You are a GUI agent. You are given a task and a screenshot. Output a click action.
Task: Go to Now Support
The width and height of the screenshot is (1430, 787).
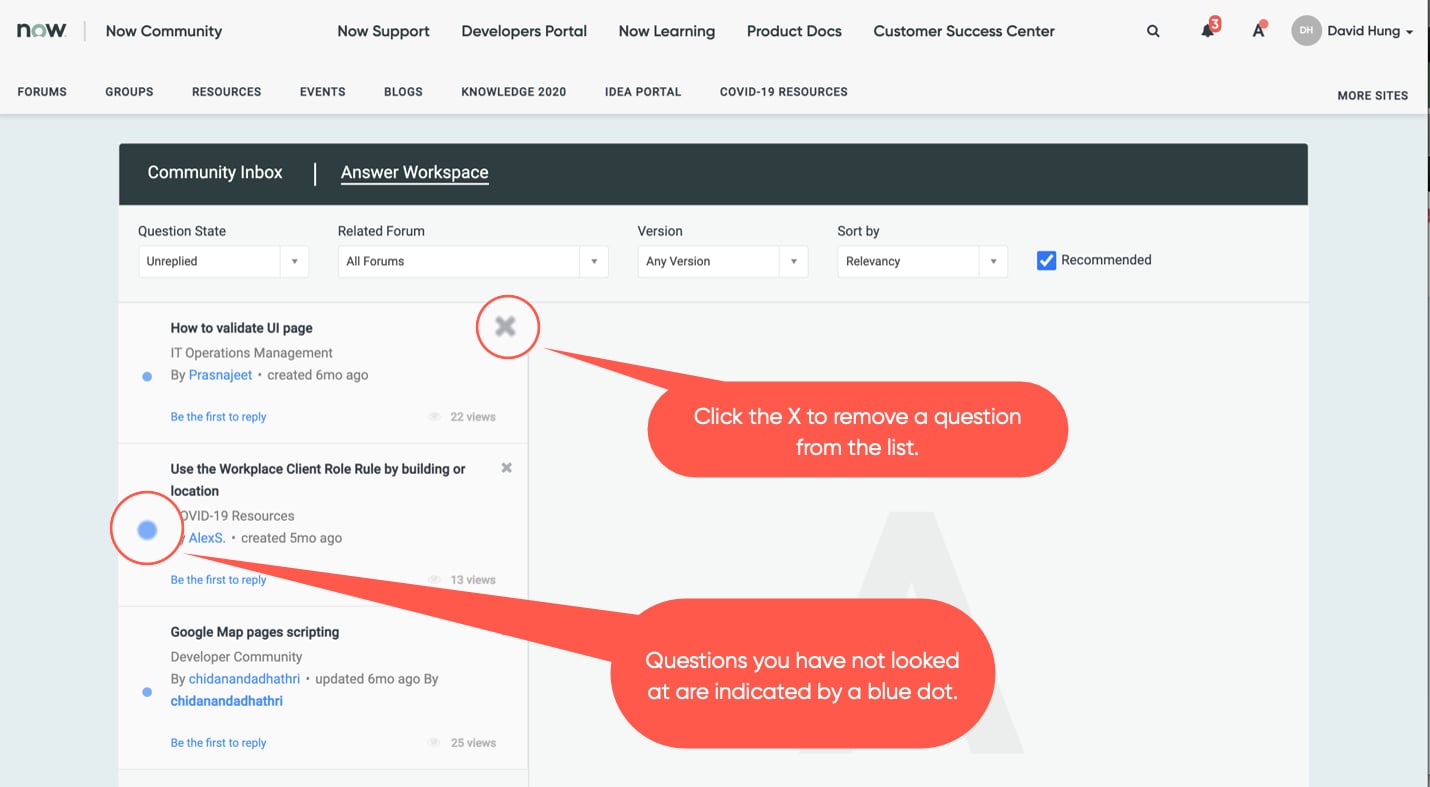pos(383,31)
